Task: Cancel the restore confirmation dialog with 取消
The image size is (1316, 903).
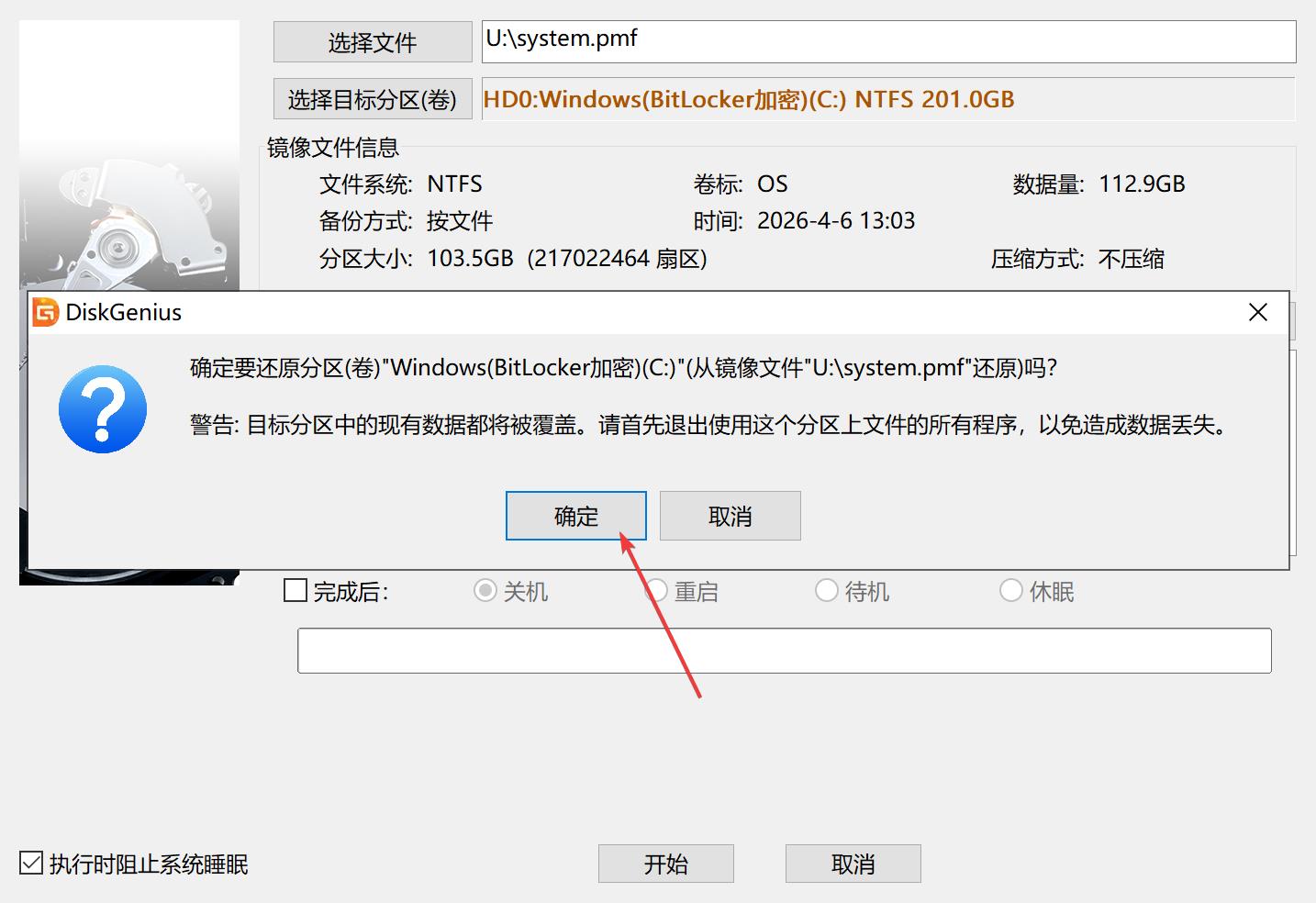Action: click(x=730, y=516)
